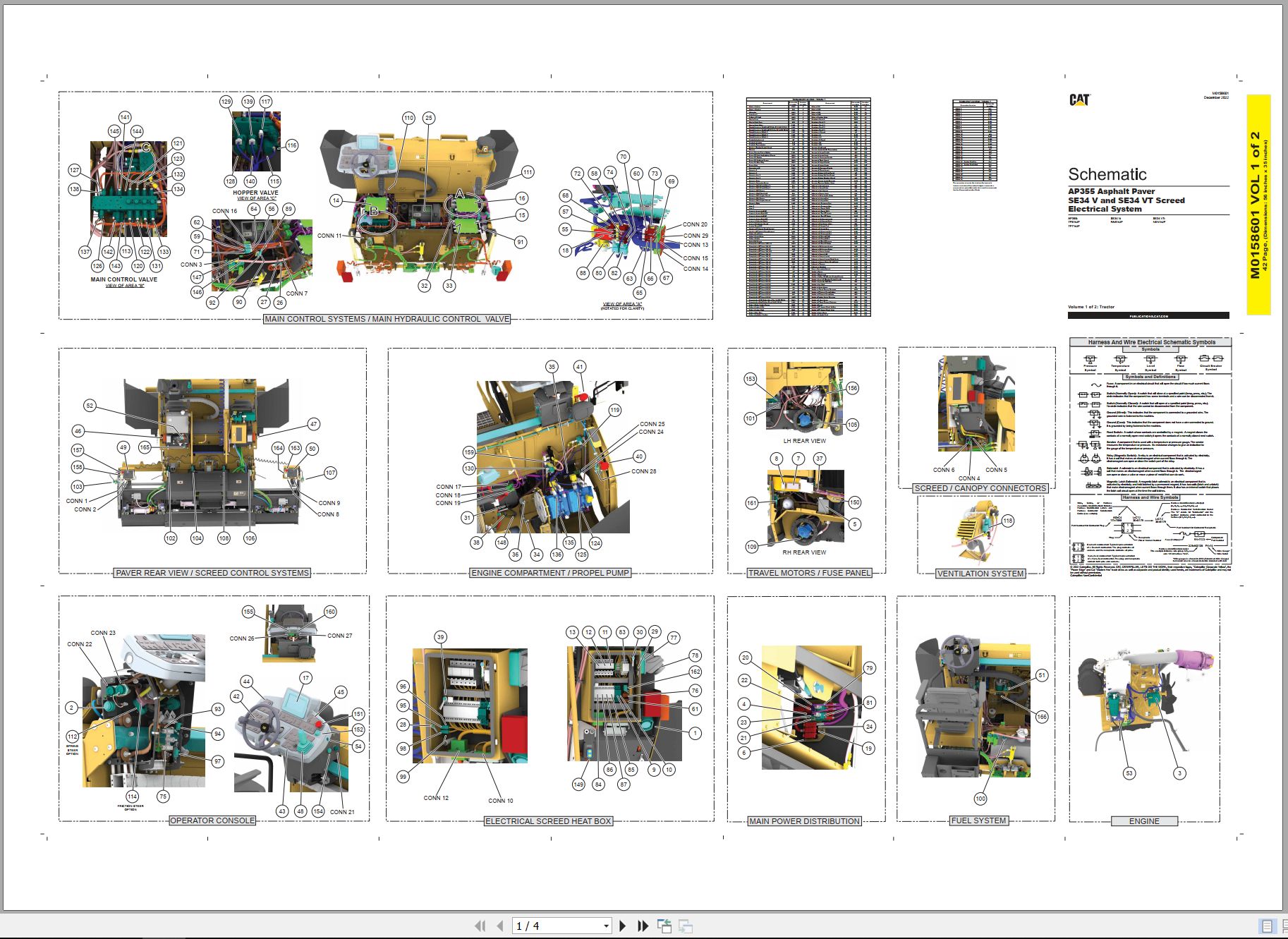Click the next view navigation icon
The image size is (1288, 939).
coord(685,926)
